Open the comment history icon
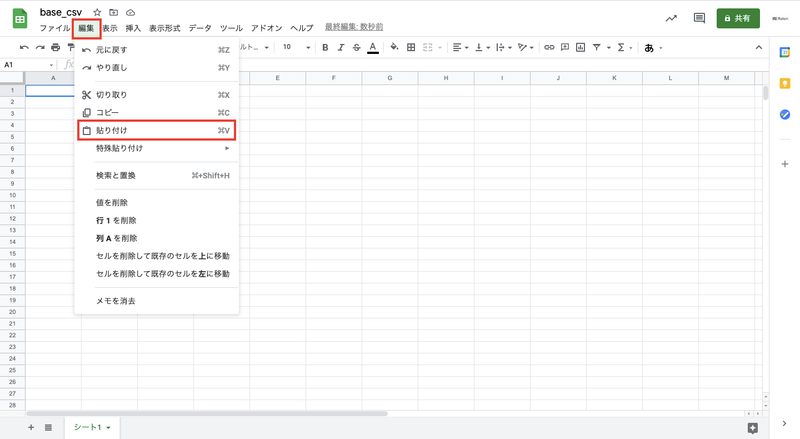Image resolution: width=800 pixels, height=439 pixels. tap(699, 18)
